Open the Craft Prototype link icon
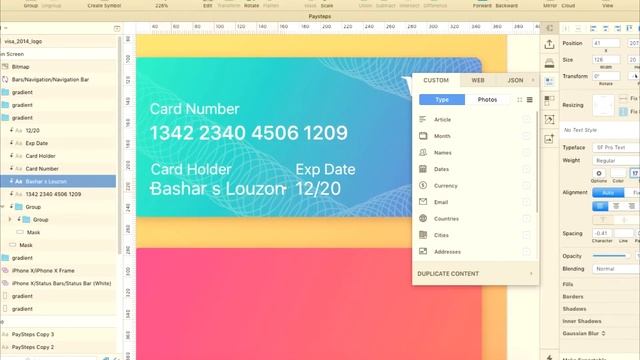The image size is (640, 360). click(x=549, y=120)
